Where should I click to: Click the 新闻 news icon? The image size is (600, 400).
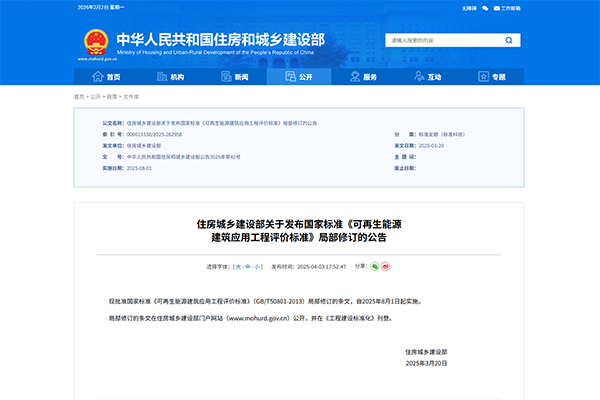click(227, 77)
